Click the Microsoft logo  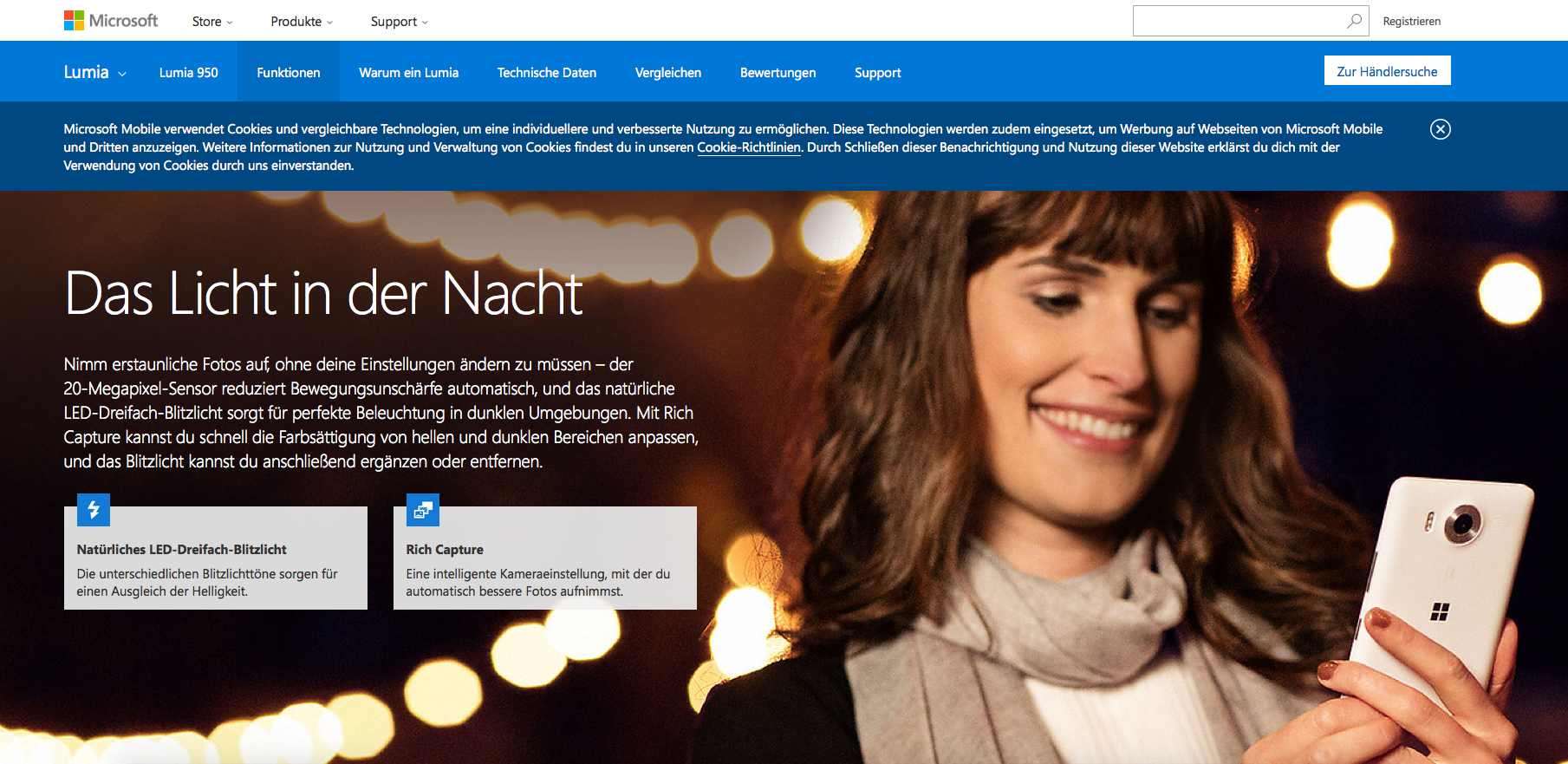tap(111, 21)
